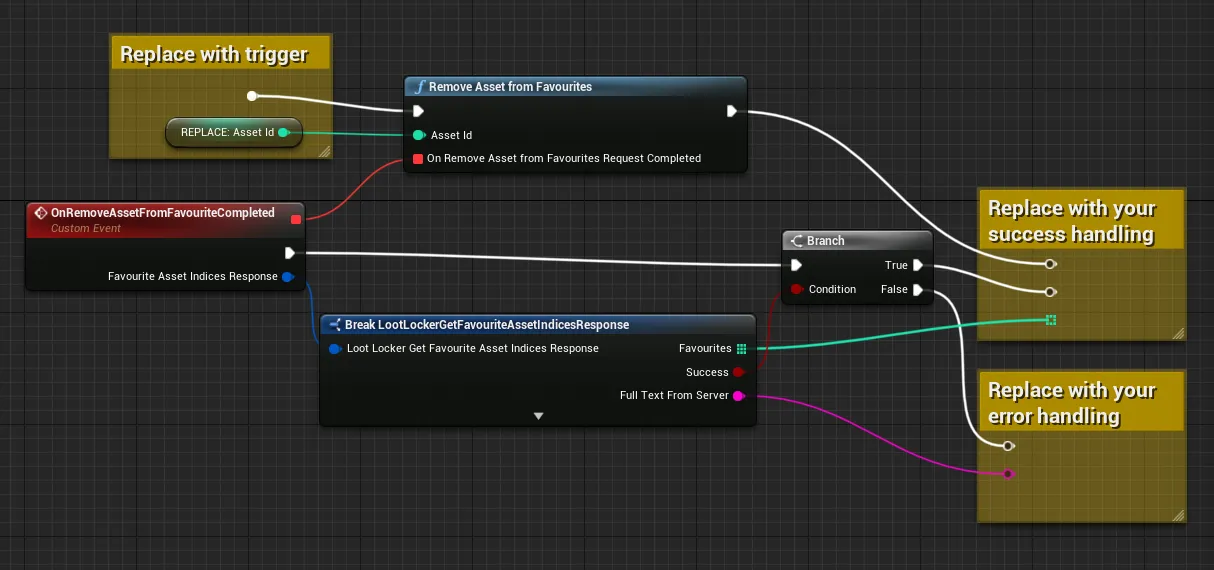Click the red delegate output pin on custom event
Image resolution: width=1214 pixels, height=570 pixels.
[296, 218]
